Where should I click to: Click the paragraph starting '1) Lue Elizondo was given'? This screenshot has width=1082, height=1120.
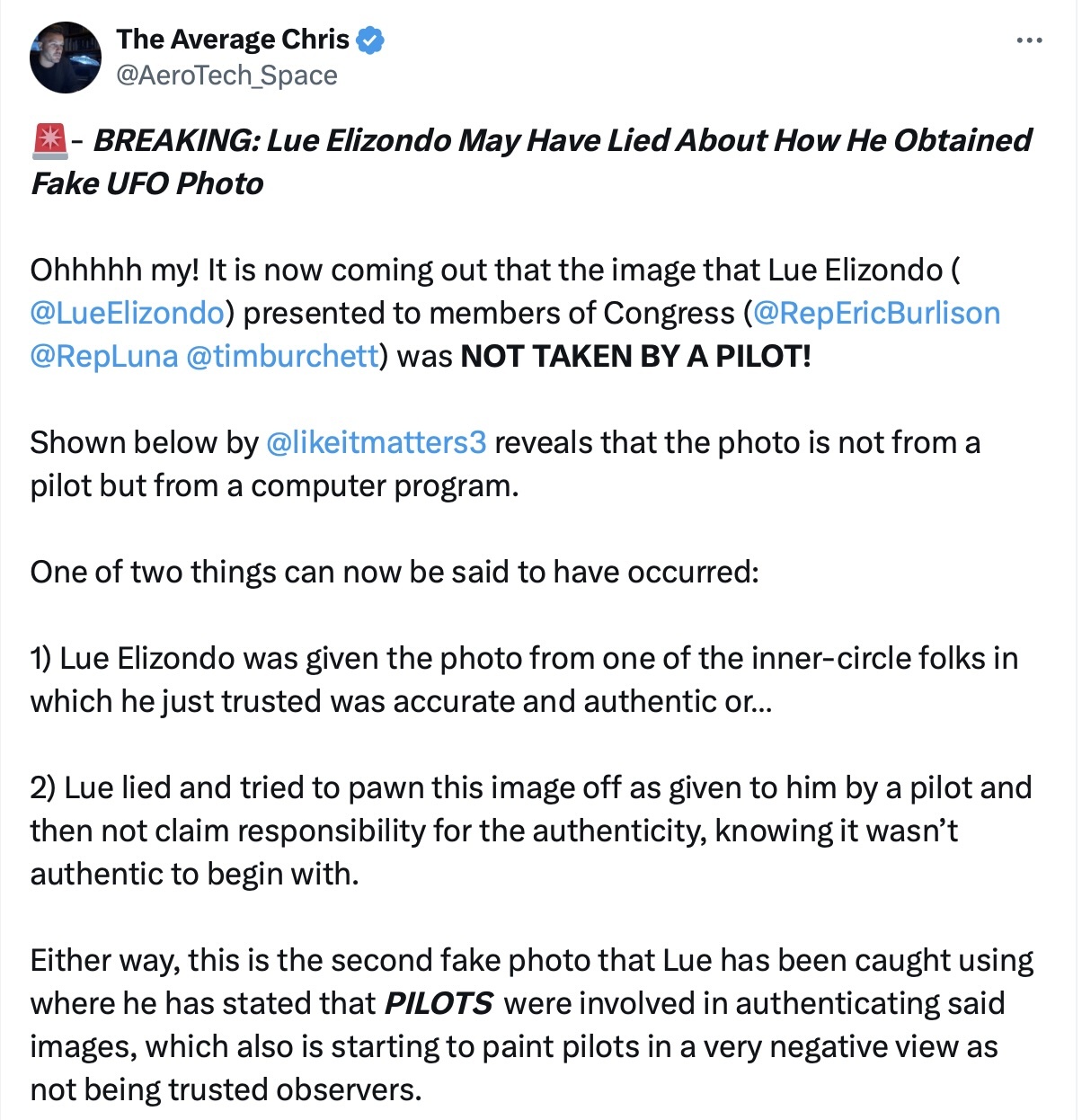(524, 680)
